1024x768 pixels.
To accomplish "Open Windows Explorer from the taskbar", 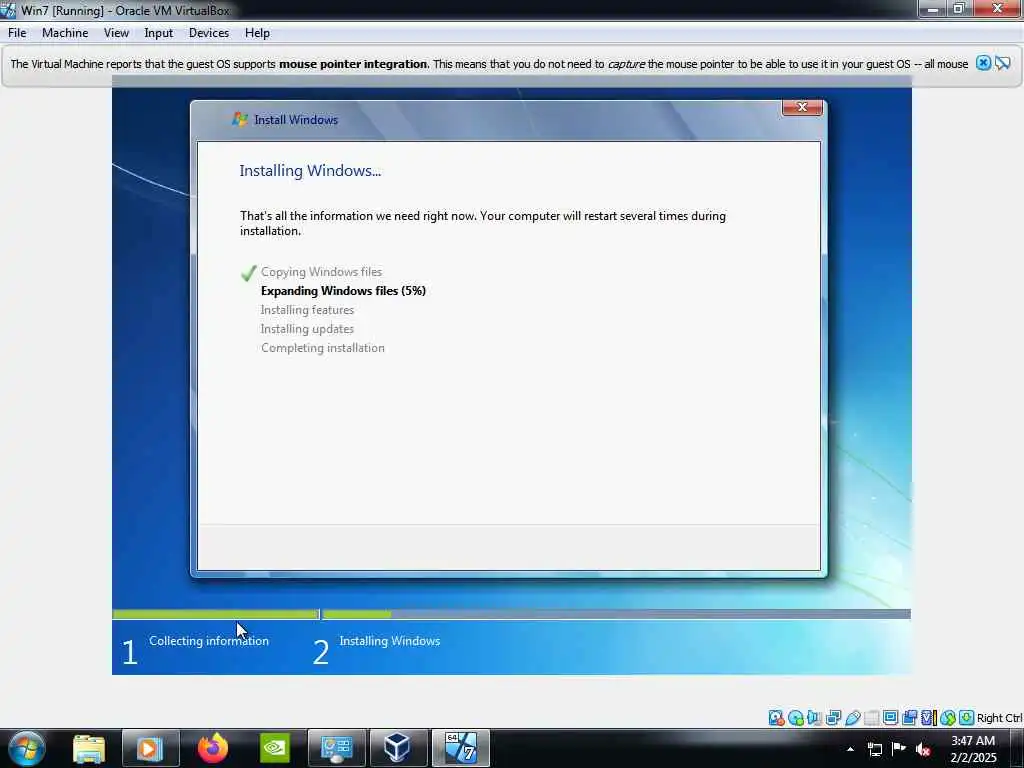I will point(89,748).
